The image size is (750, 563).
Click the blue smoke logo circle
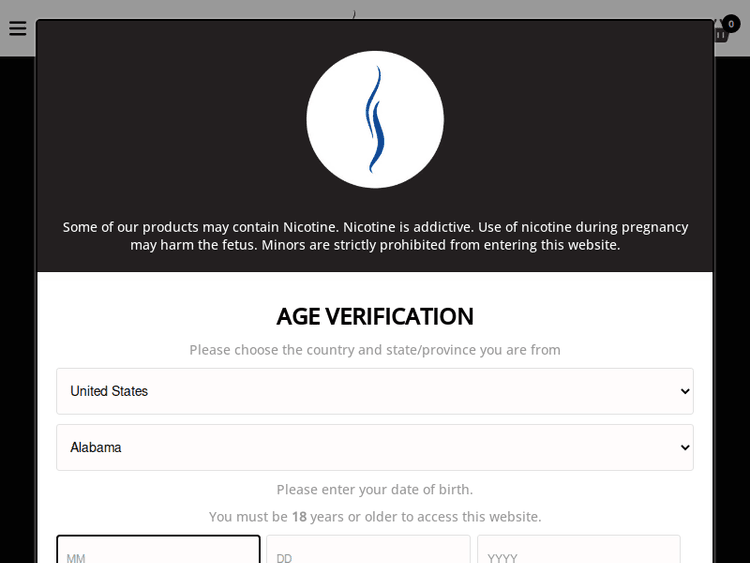pos(375,120)
